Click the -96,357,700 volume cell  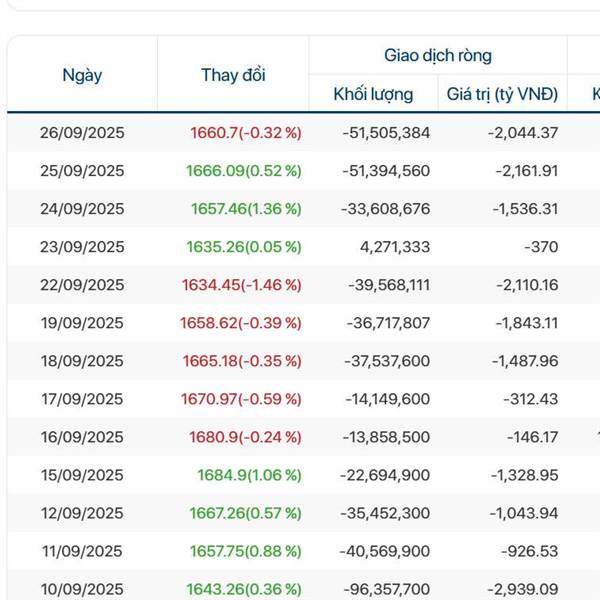(x=386, y=589)
